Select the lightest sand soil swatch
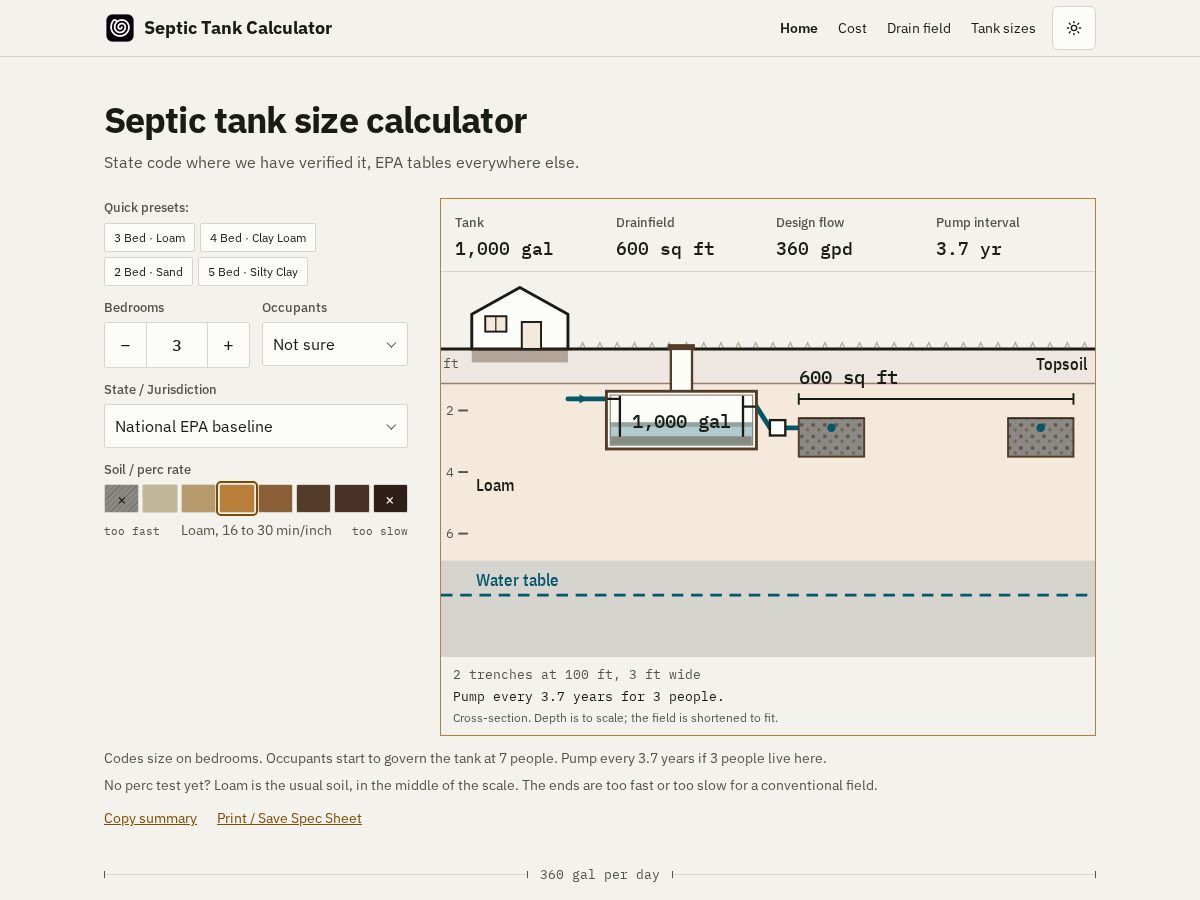1200x900 pixels. click(x=160, y=499)
